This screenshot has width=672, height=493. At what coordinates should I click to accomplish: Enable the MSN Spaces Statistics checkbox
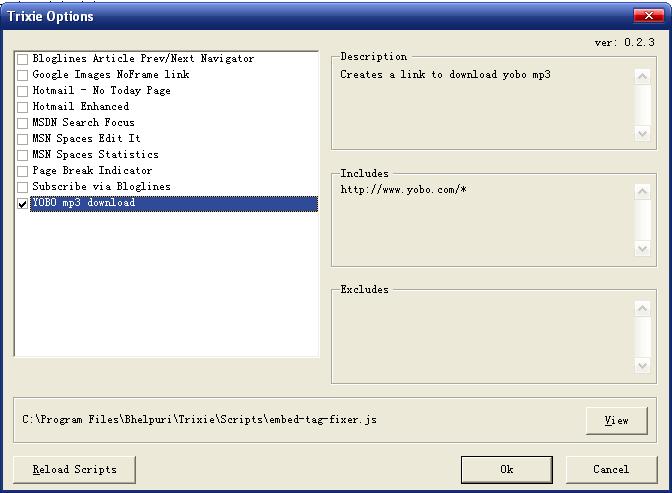click(x=22, y=155)
